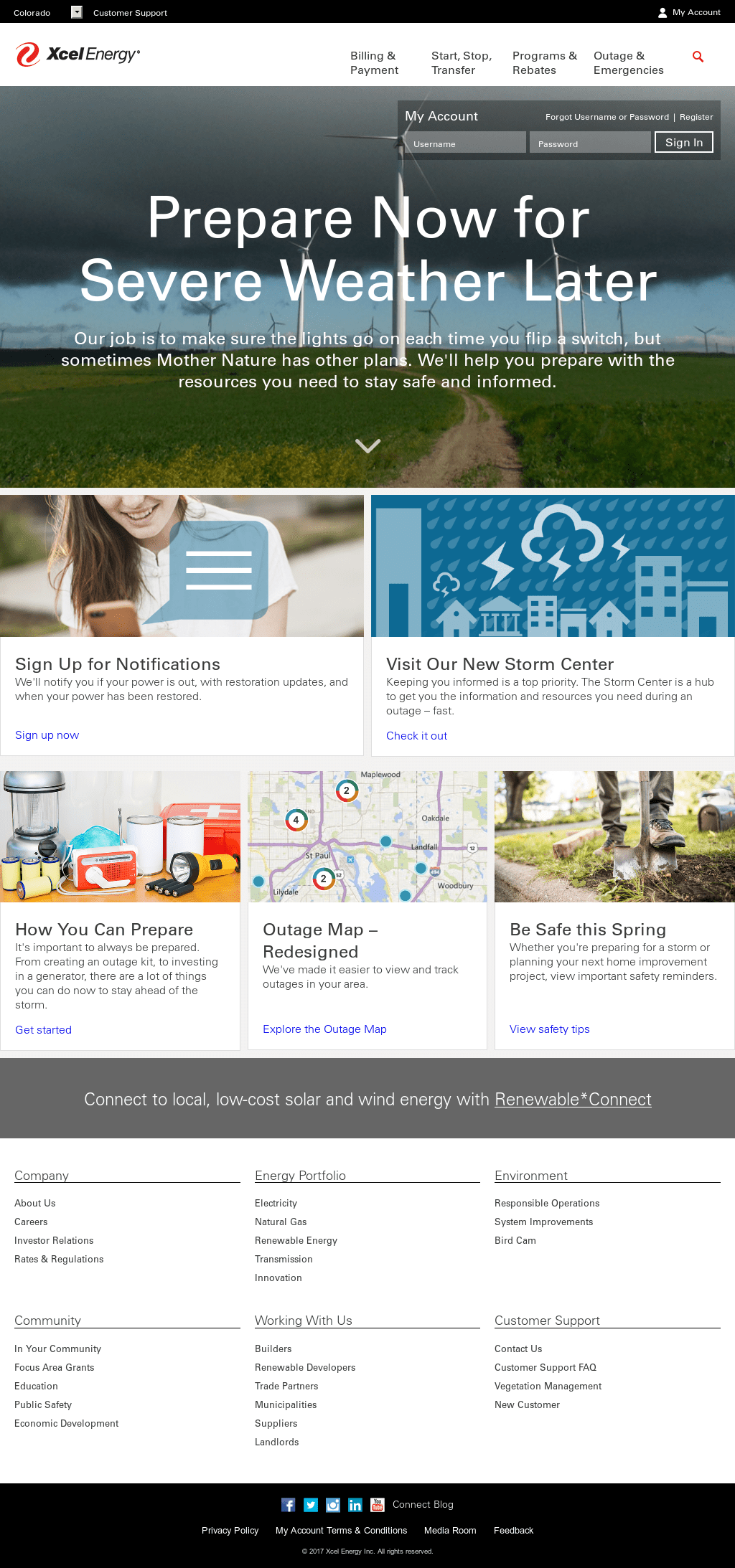Click the Municipalities footer link
This screenshot has height=1568, width=735.
coord(286,1405)
